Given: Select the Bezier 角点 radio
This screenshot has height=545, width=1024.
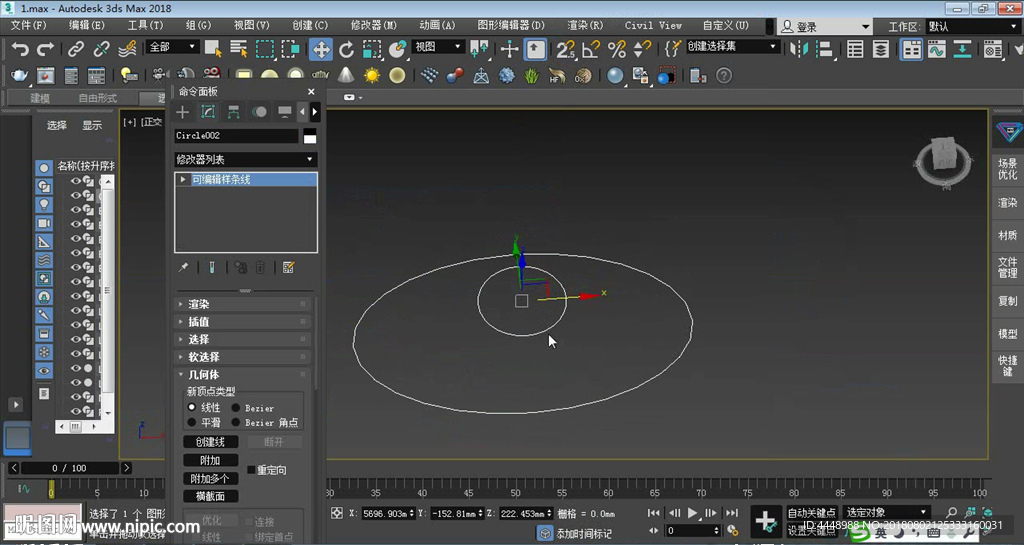Looking at the screenshot, I should pos(236,422).
